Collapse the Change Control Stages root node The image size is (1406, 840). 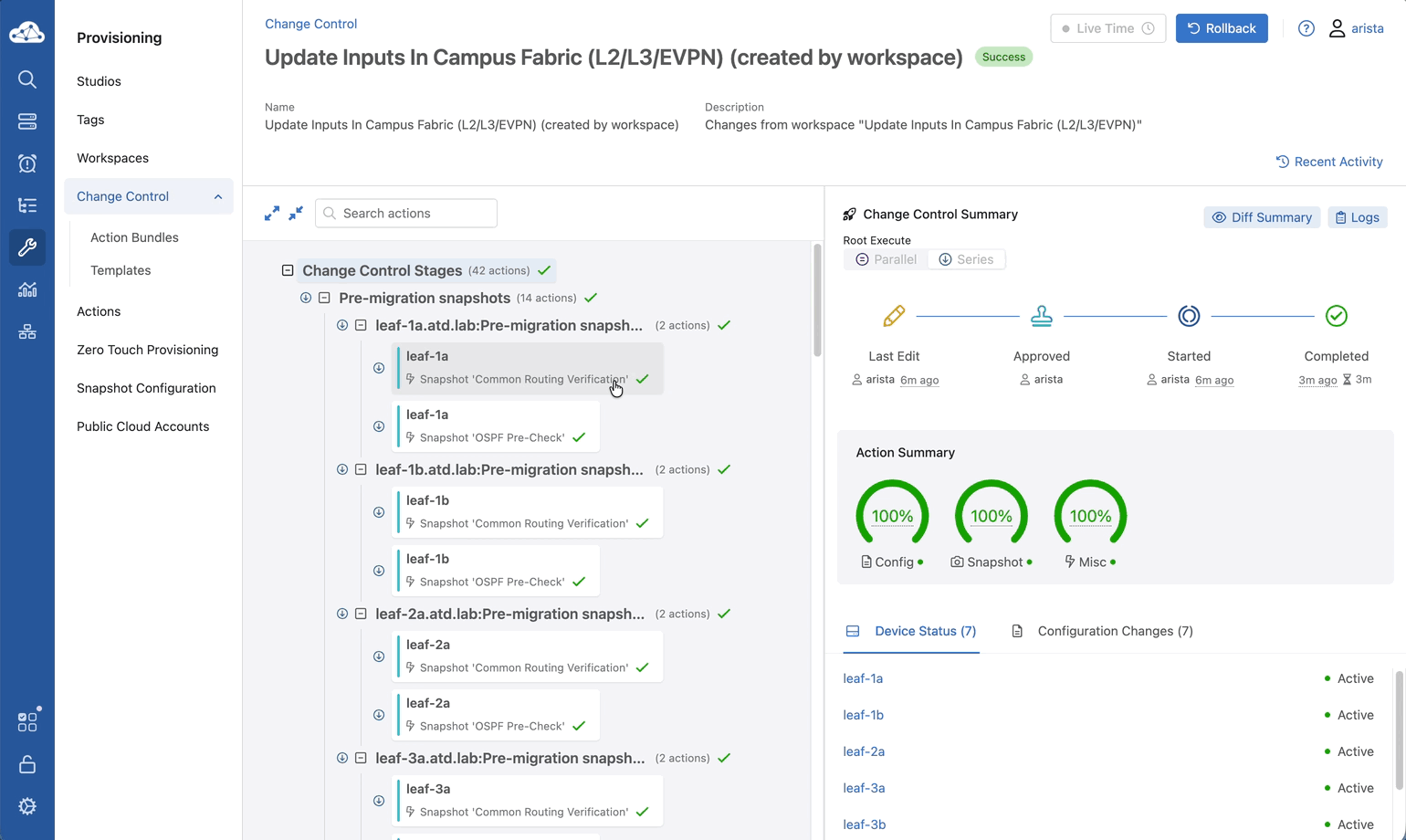click(288, 270)
